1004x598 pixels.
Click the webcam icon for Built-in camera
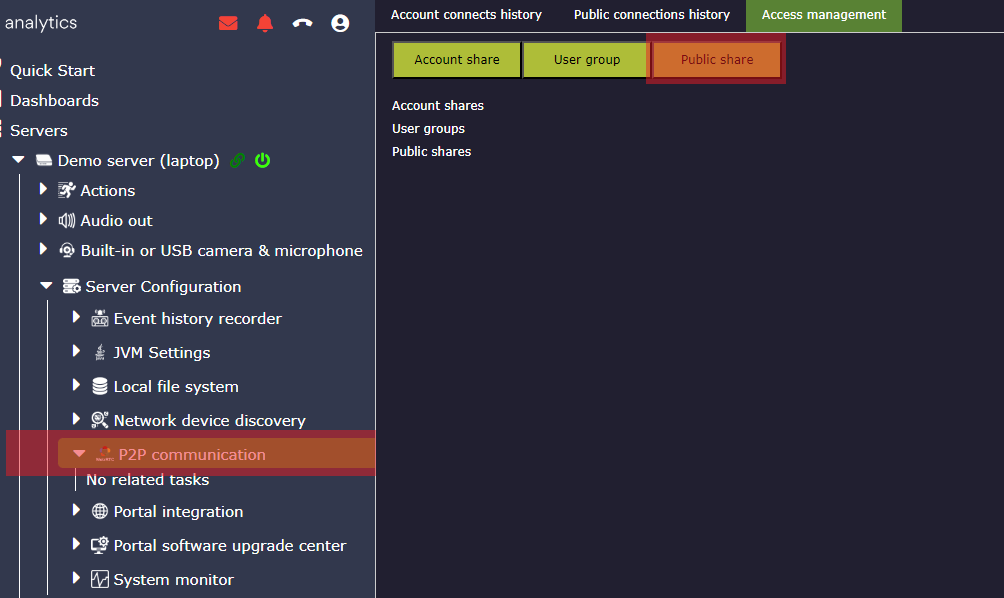(67, 250)
